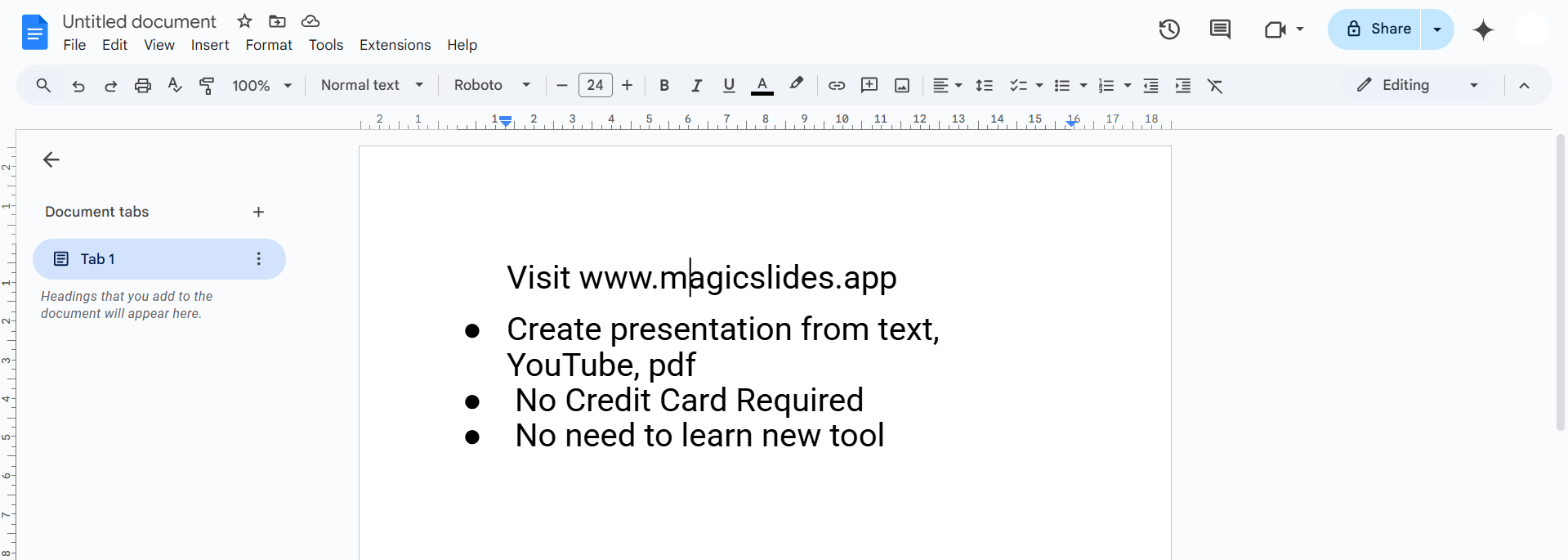The width and height of the screenshot is (1568, 560).
Task: Open the Normal text style dropdown
Action: click(x=373, y=85)
